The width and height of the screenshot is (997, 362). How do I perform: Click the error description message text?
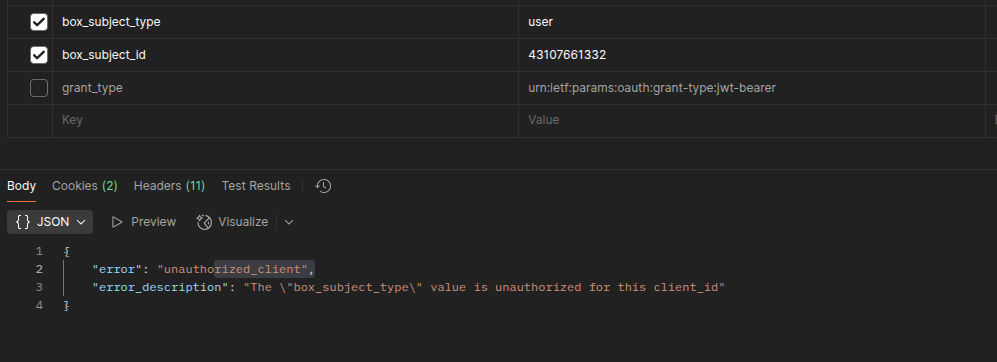pos(485,287)
